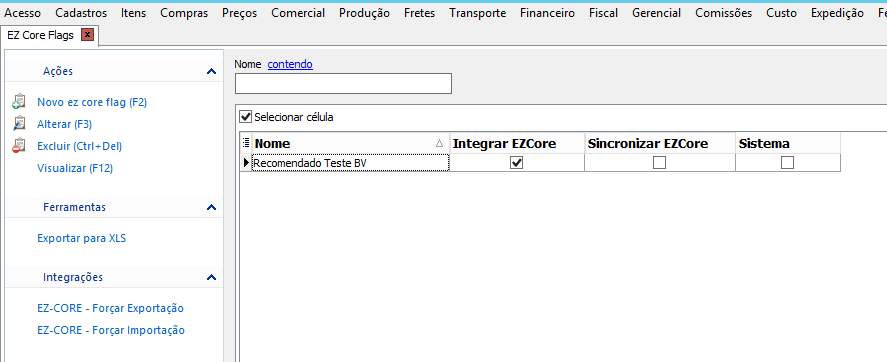Screen dimensions: 887x362
Task: Click the Alterar (F3) clipboard icon
Action: [x=19, y=124]
